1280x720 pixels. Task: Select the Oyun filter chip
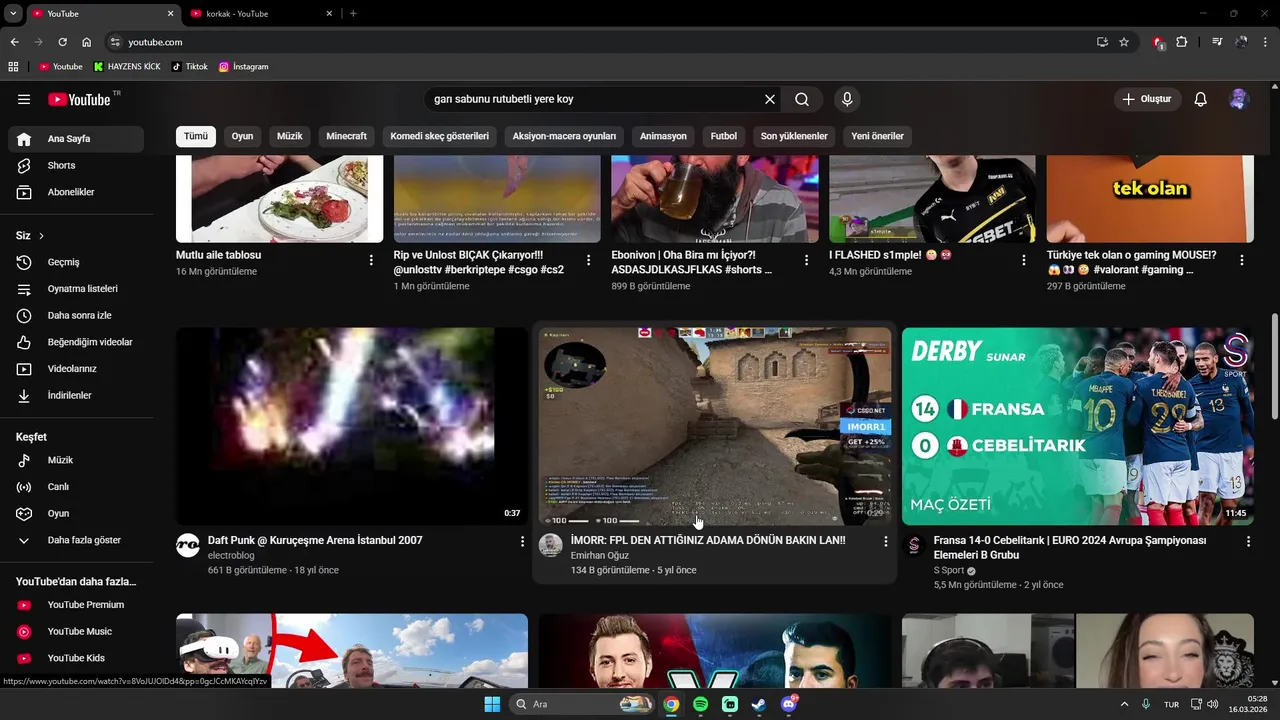(x=242, y=136)
